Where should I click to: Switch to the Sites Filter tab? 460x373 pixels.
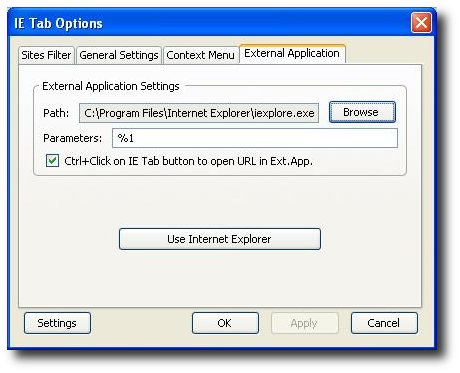pos(46,55)
